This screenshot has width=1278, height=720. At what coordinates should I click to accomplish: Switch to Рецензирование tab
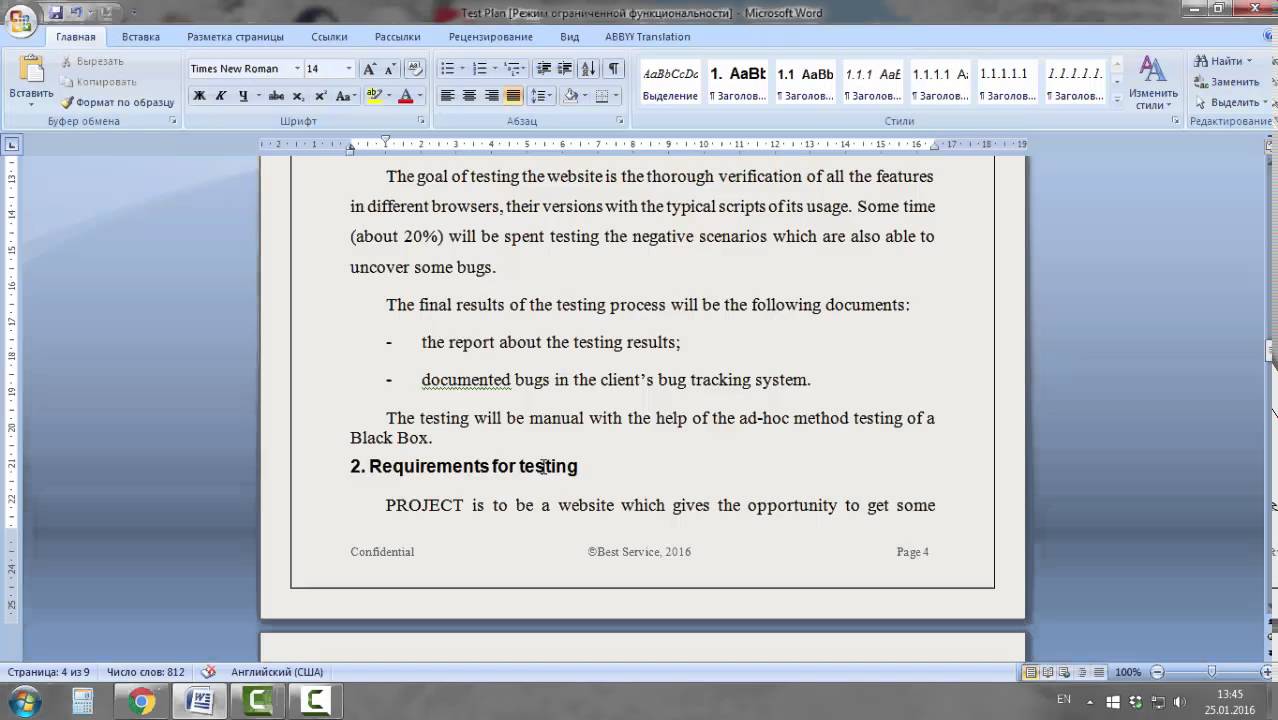tap(490, 37)
